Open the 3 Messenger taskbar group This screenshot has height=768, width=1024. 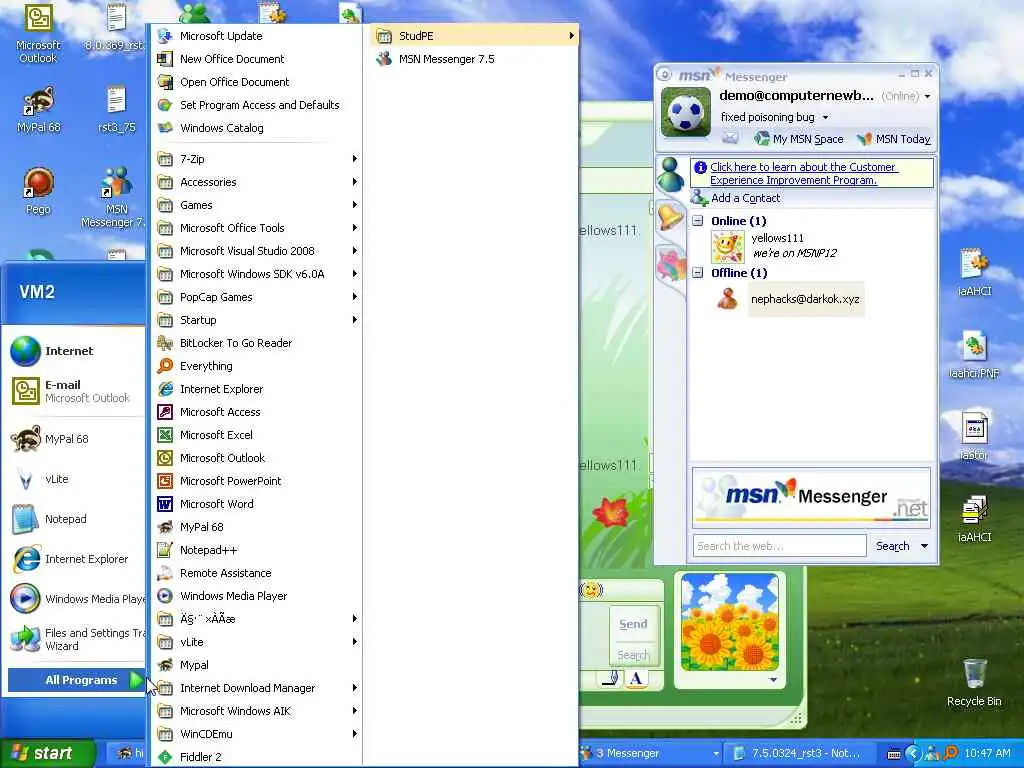[x=650, y=753]
